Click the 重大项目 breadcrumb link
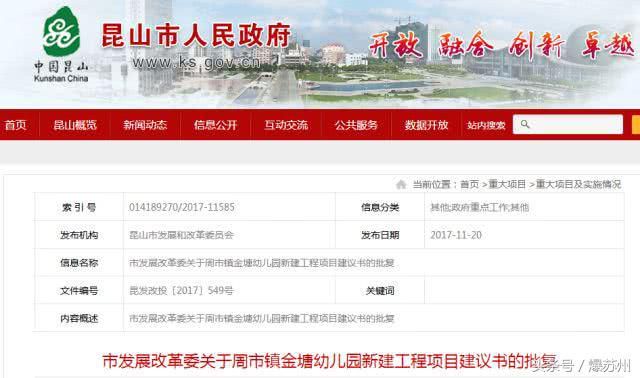The width and height of the screenshot is (640, 378). (507, 185)
